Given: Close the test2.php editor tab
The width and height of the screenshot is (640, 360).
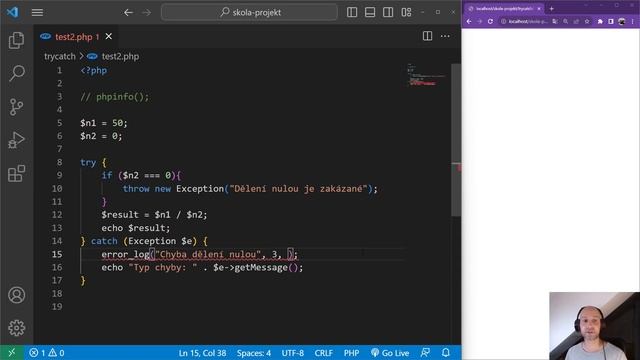Looking at the screenshot, I should [109, 36].
